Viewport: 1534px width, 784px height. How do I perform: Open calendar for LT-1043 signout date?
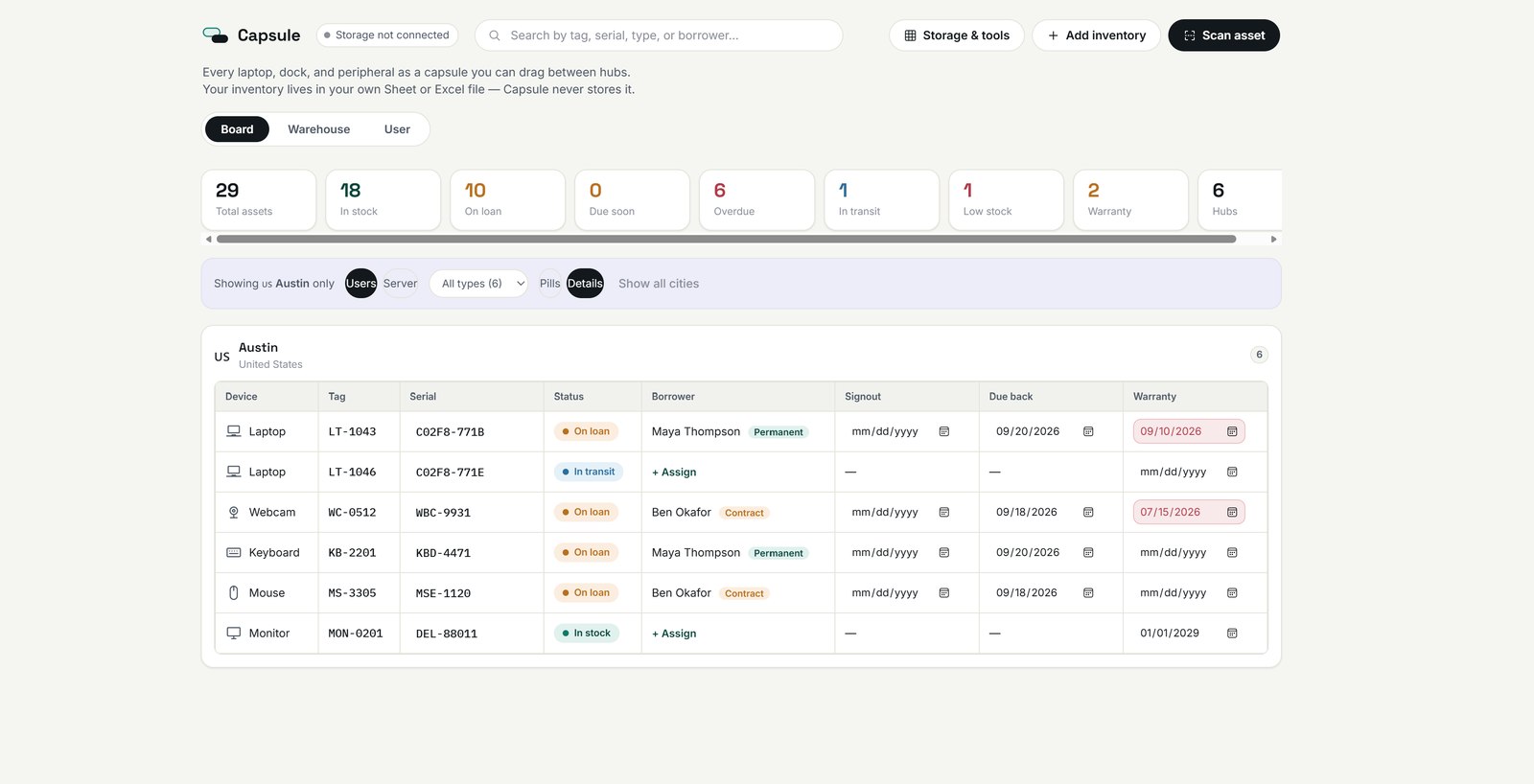pos(944,431)
